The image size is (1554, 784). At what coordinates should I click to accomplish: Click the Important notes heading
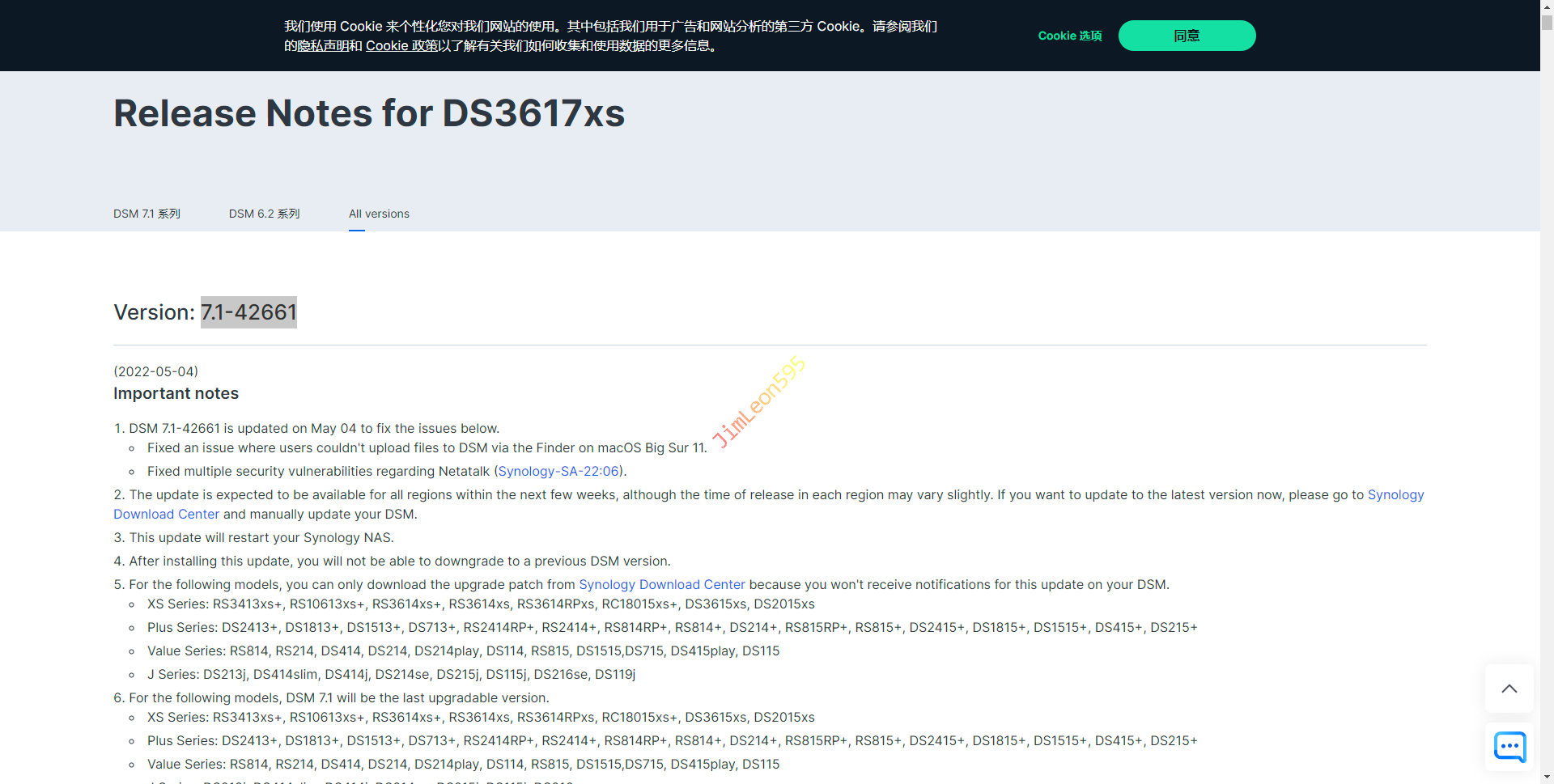[176, 393]
